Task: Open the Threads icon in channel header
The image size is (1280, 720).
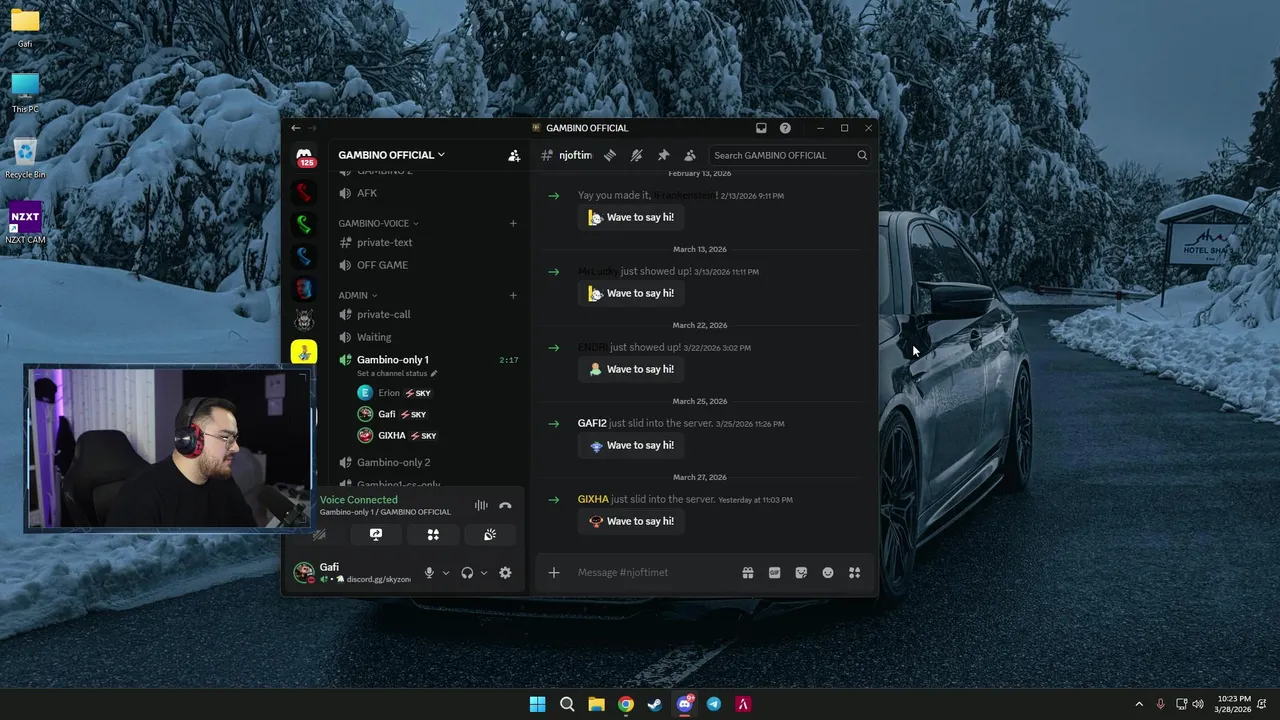Action: click(x=609, y=155)
